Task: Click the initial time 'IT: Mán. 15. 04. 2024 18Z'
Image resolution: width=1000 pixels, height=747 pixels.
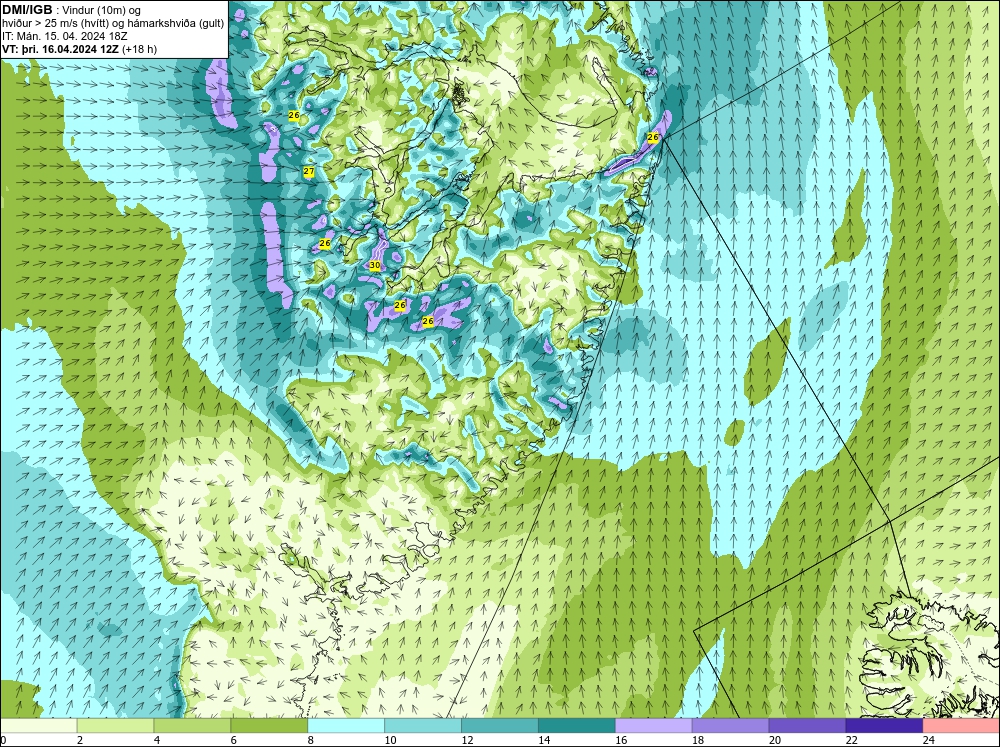Action: tap(64, 36)
